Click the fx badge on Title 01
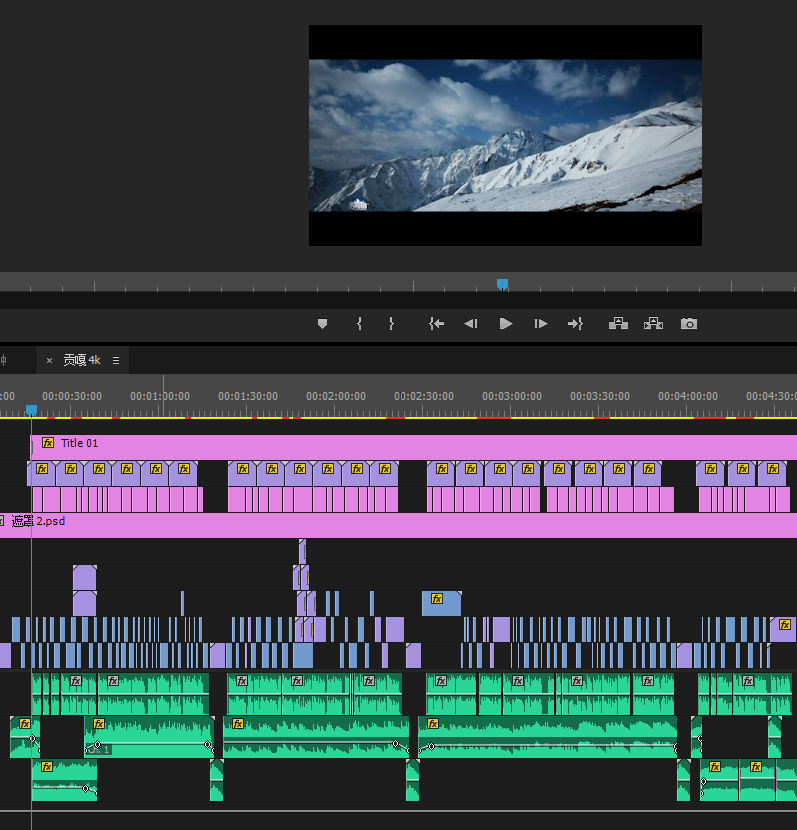The image size is (797, 830). click(x=48, y=443)
